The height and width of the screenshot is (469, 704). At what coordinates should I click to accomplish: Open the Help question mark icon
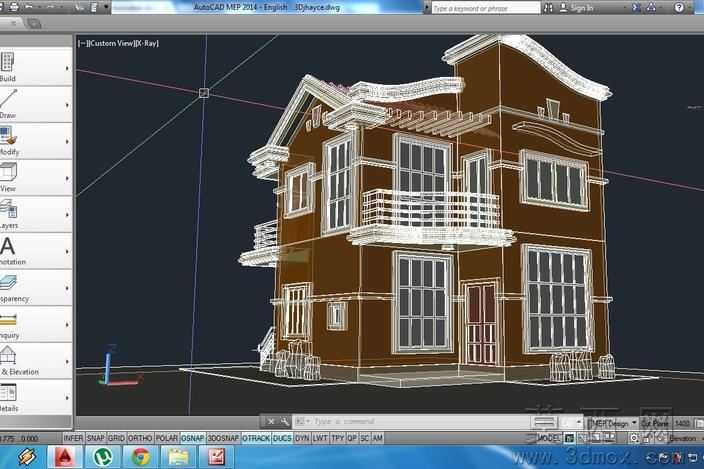pyautogui.click(x=679, y=8)
